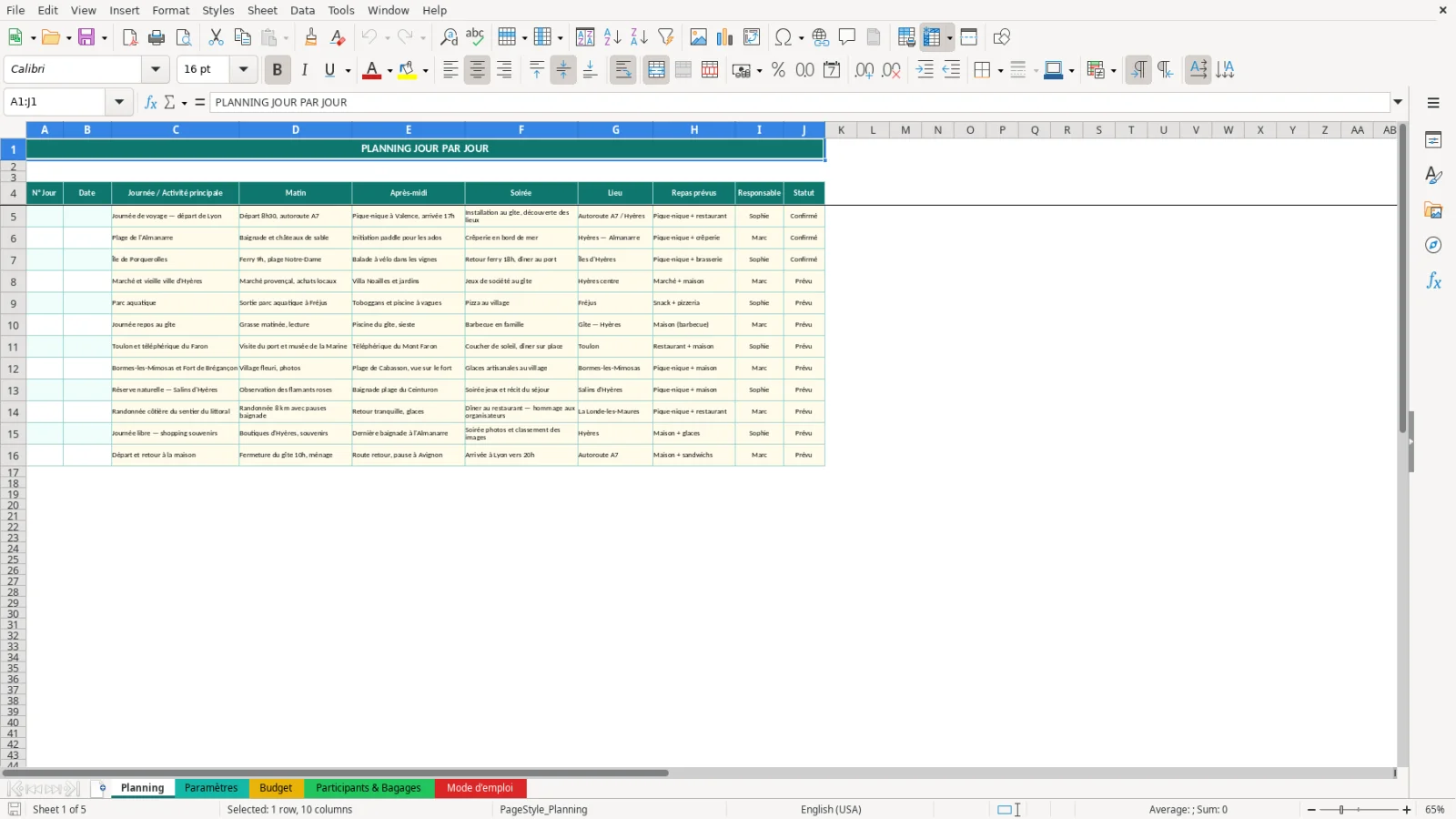Toggle Underline formatting
The width and height of the screenshot is (1456, 819).
pyautogui.click(x=329, y=70)
